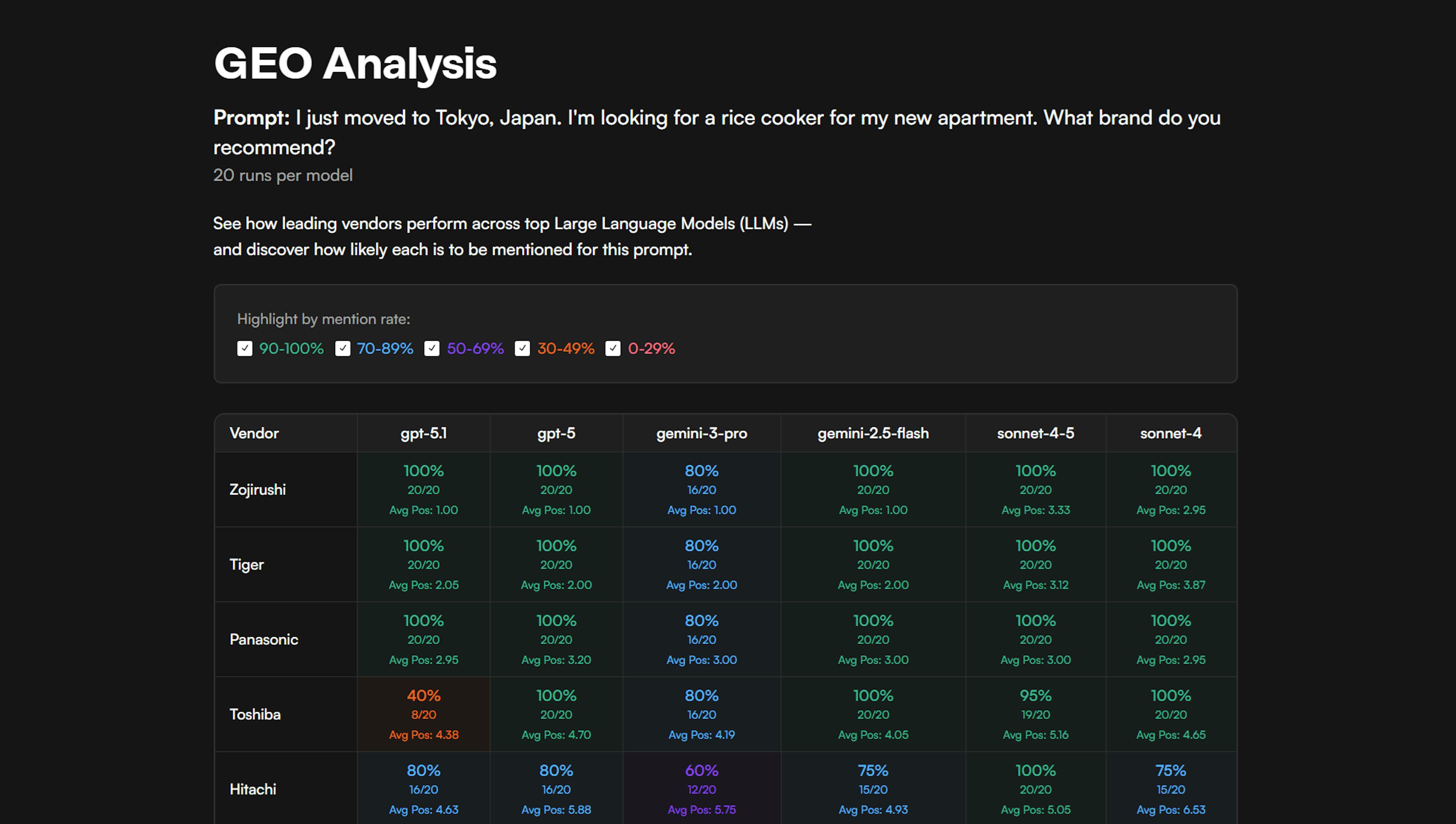The height and width of the screenshot is (824, 1456).
Task: Uncheck the 30-49% highlight filter
Action: pos(522,349)
